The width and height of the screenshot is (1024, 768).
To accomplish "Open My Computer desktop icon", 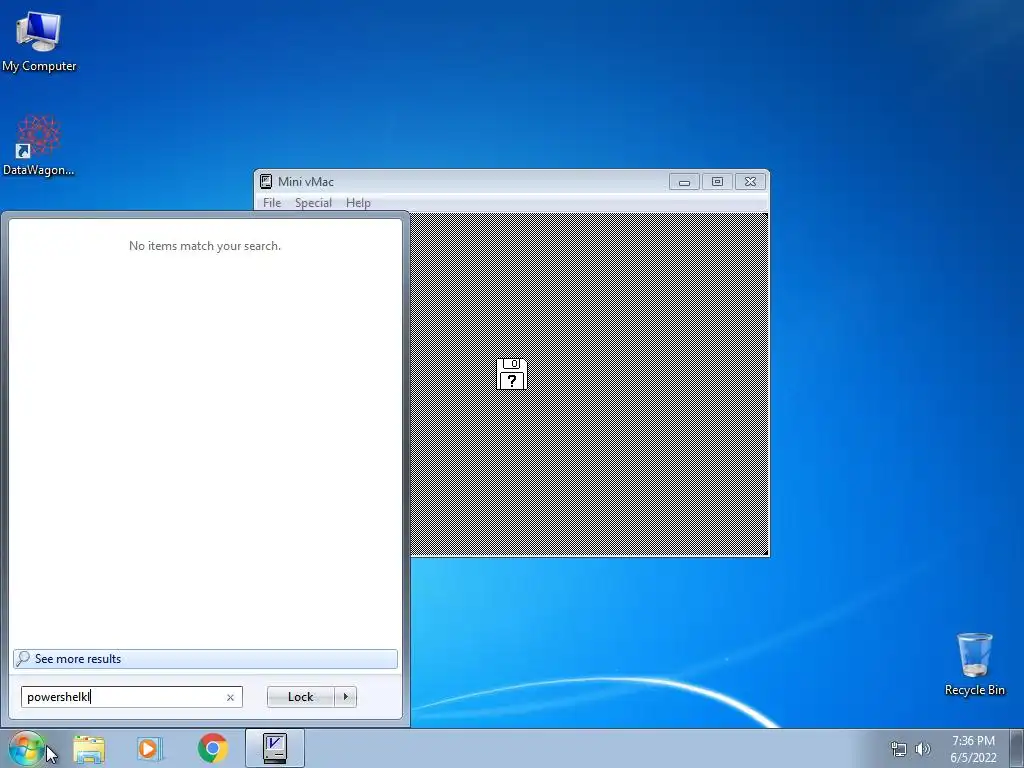I will coord(39,40).
